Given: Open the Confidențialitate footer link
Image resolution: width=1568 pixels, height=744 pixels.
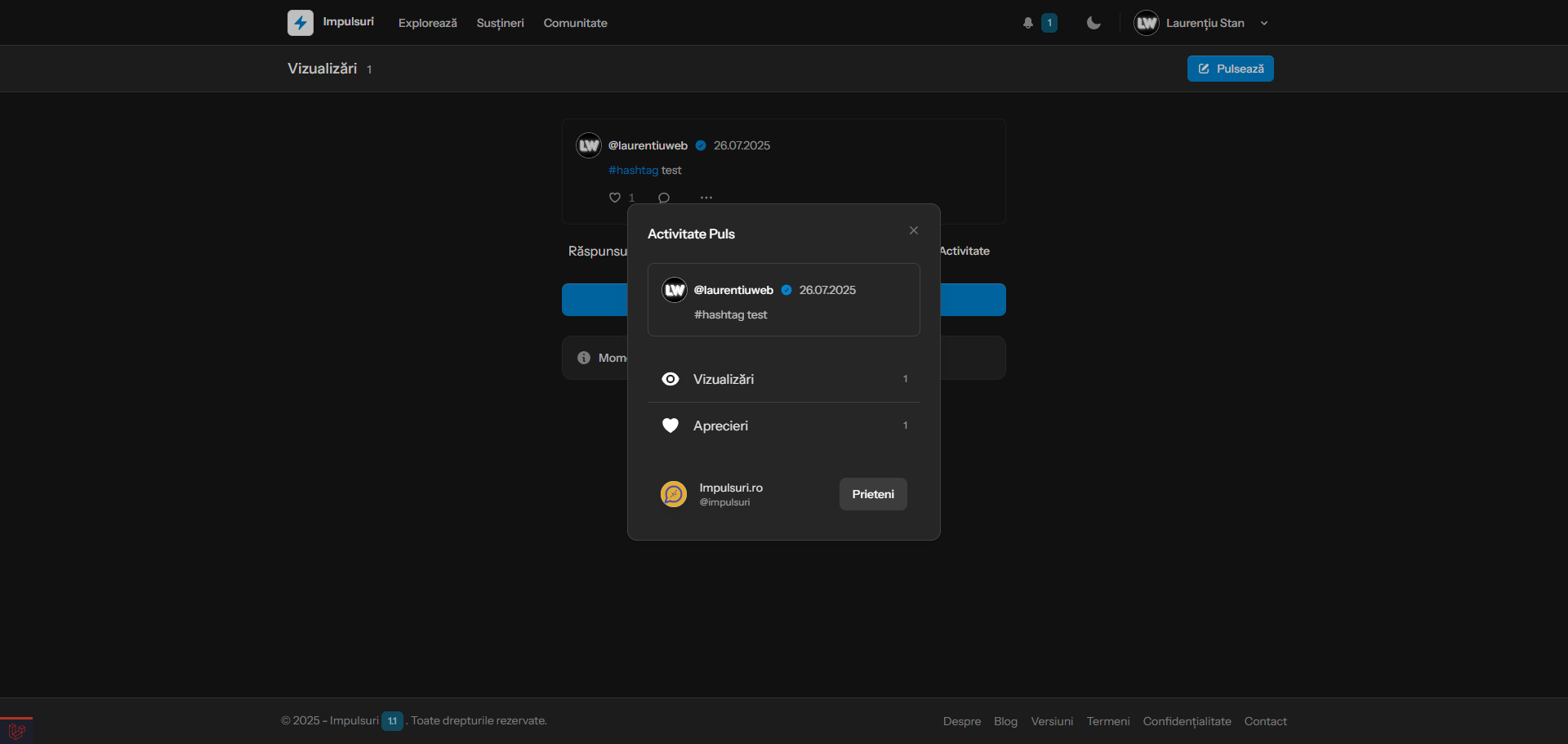Looking at the screenshot, I should tap(1187, 721).
